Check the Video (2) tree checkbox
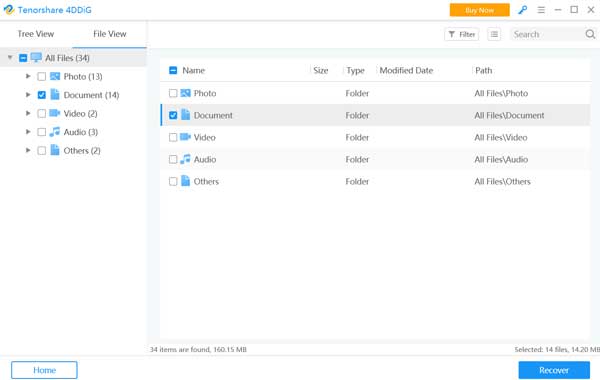Image resolution: width=600 pixels, height=380 pixels. click(x=42, y=113)
